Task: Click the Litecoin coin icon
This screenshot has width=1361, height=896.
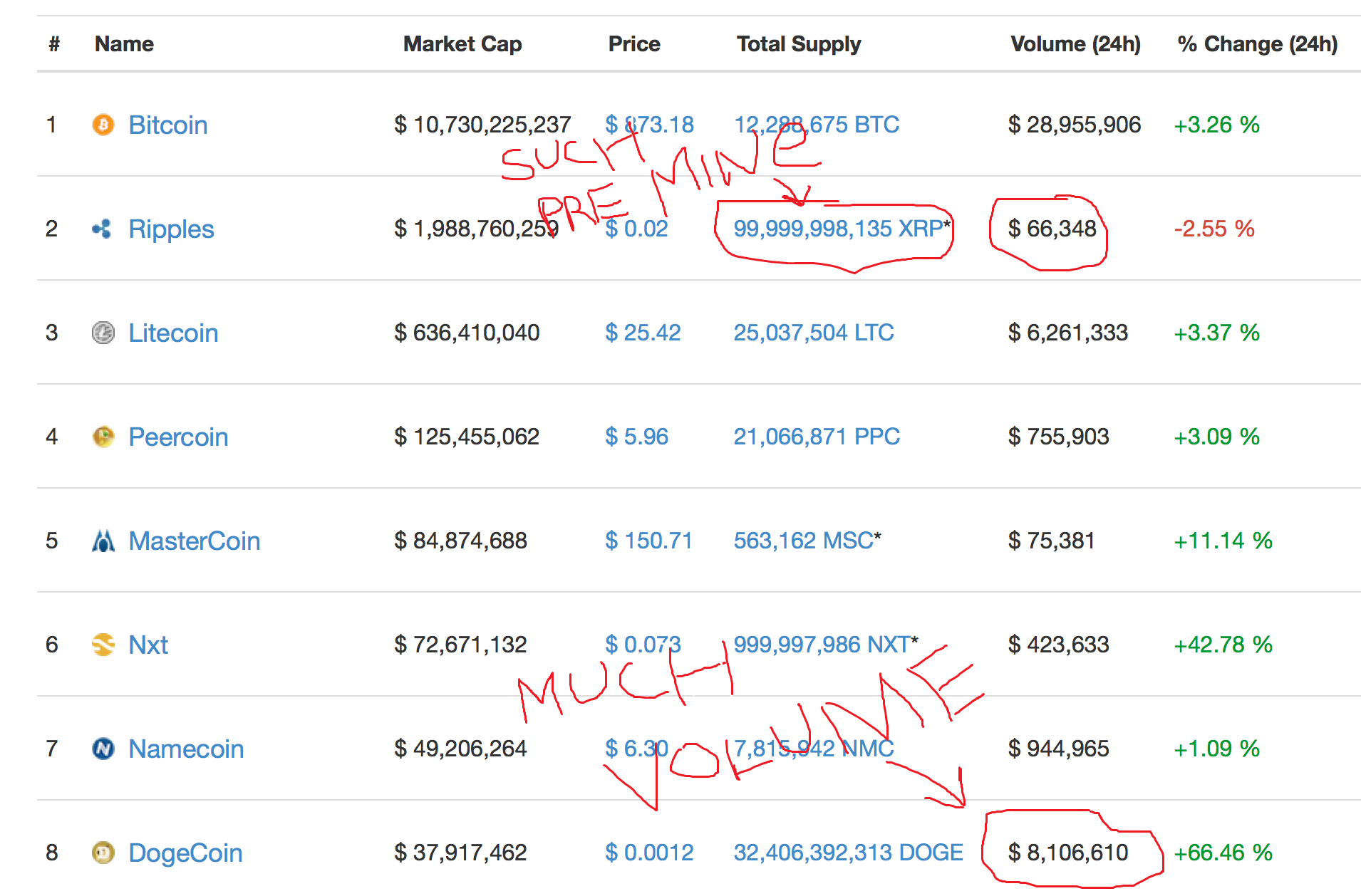Action: (x=103, y=333)
